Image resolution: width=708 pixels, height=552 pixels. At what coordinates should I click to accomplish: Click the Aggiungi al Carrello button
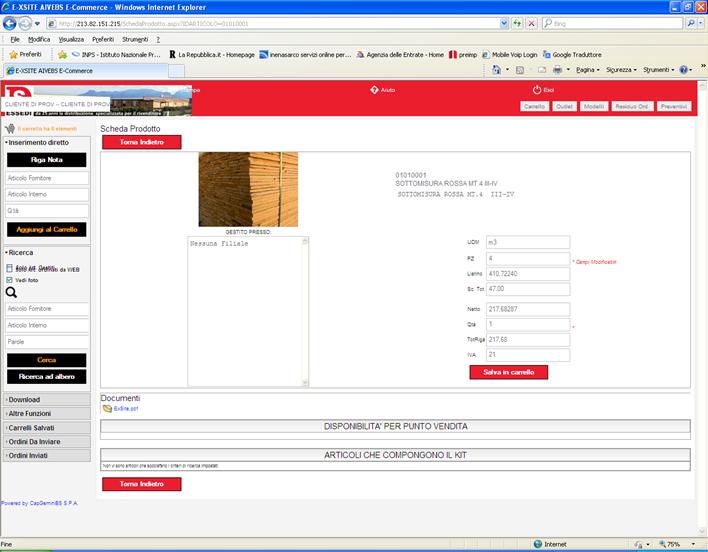click(46, 229)
